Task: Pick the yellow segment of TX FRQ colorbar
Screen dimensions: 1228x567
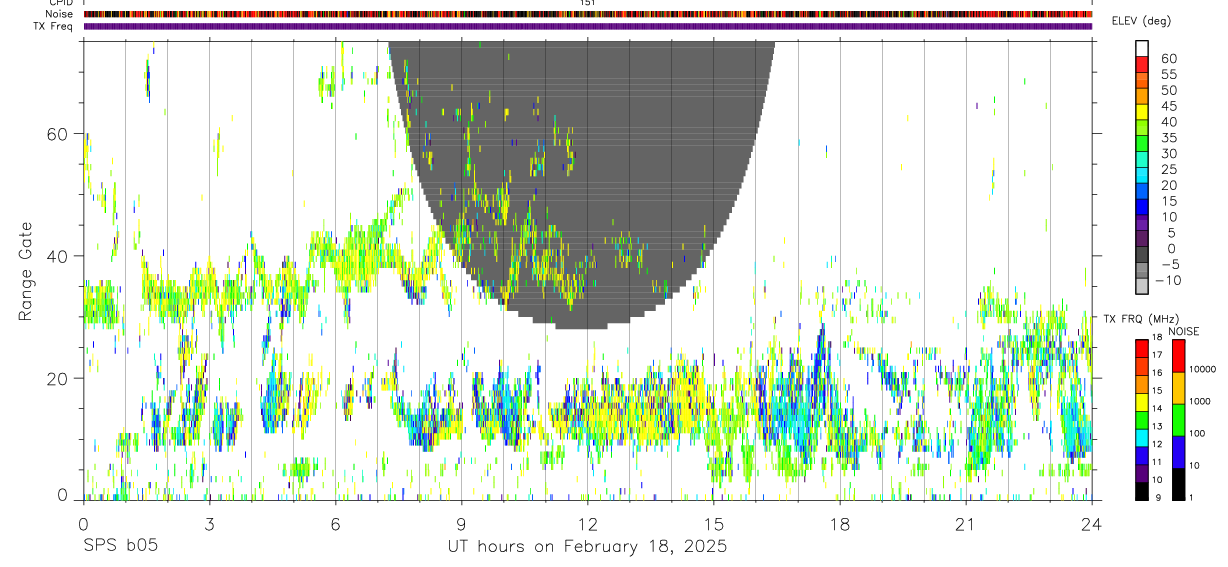Action: pos(1142,402)
